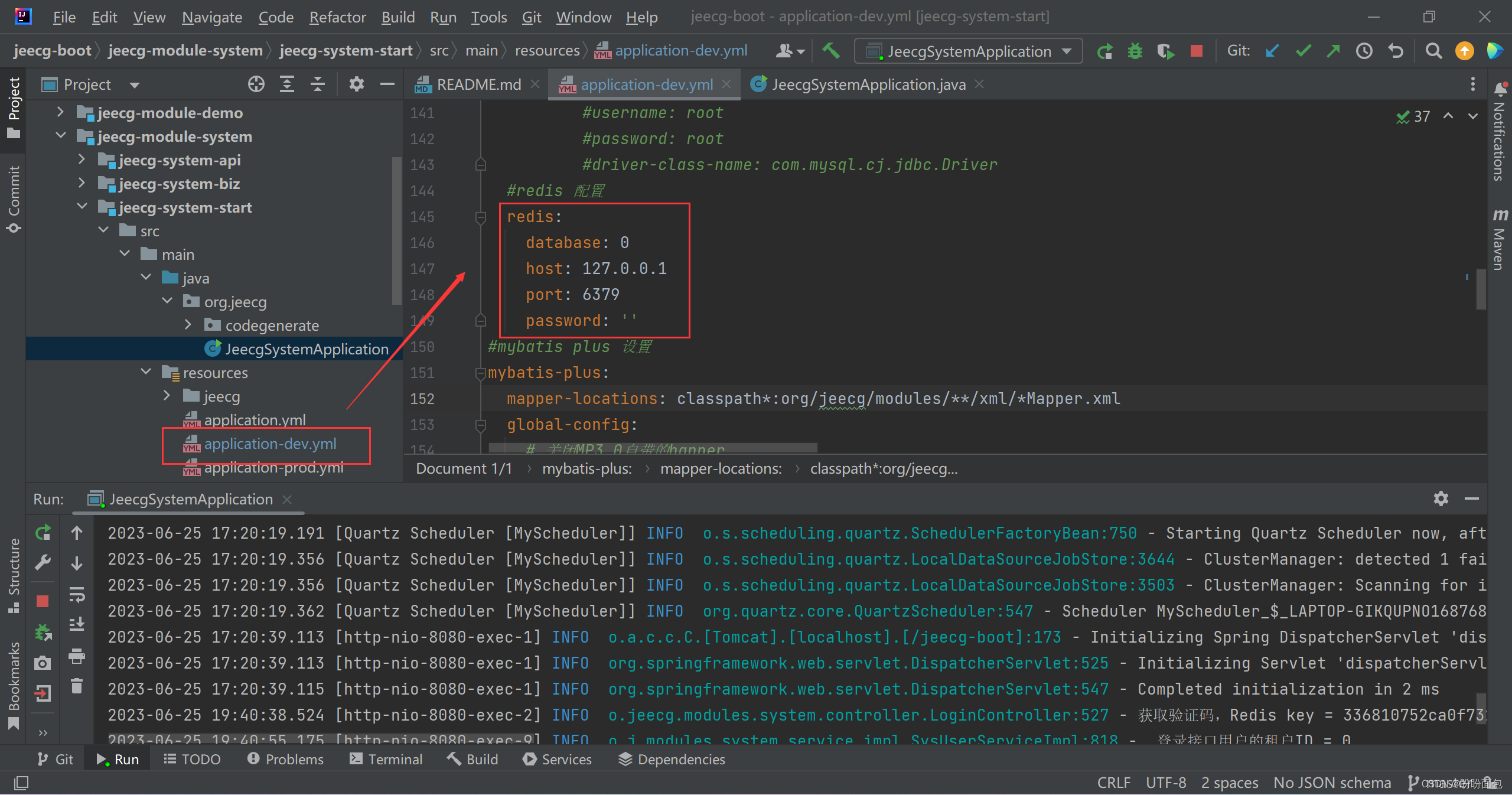The width and height of the screenshot is (1512, 795).
Task: Expand the jeecg-module-demo tree node
Action: tap(60, 112)
